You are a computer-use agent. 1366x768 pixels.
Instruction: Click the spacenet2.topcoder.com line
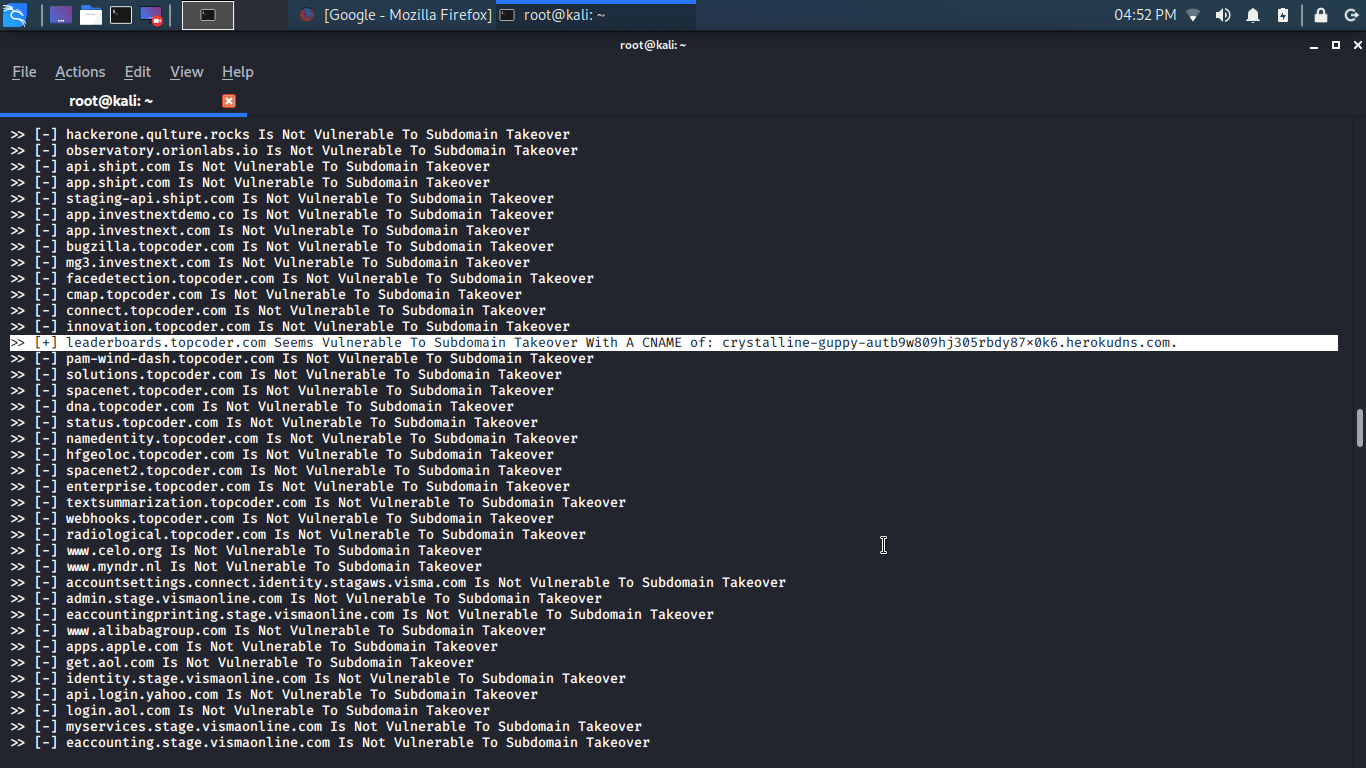click(286, 470)
